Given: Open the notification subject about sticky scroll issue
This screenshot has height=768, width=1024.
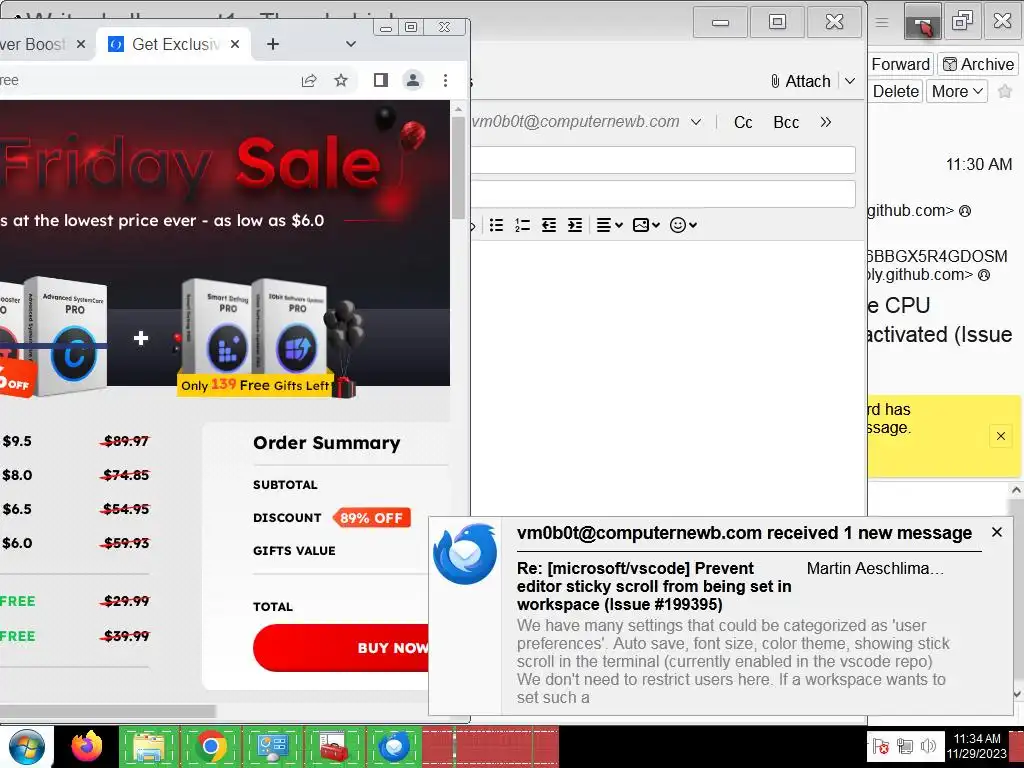Looking at the screenshot, I should pos(654,586).
